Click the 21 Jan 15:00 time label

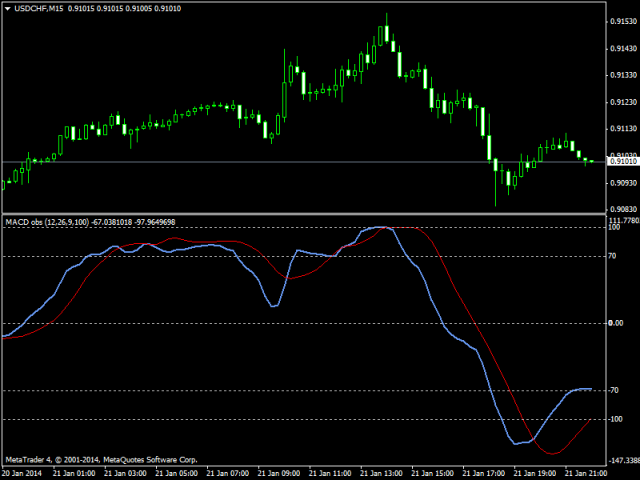[x=433, y=473]
